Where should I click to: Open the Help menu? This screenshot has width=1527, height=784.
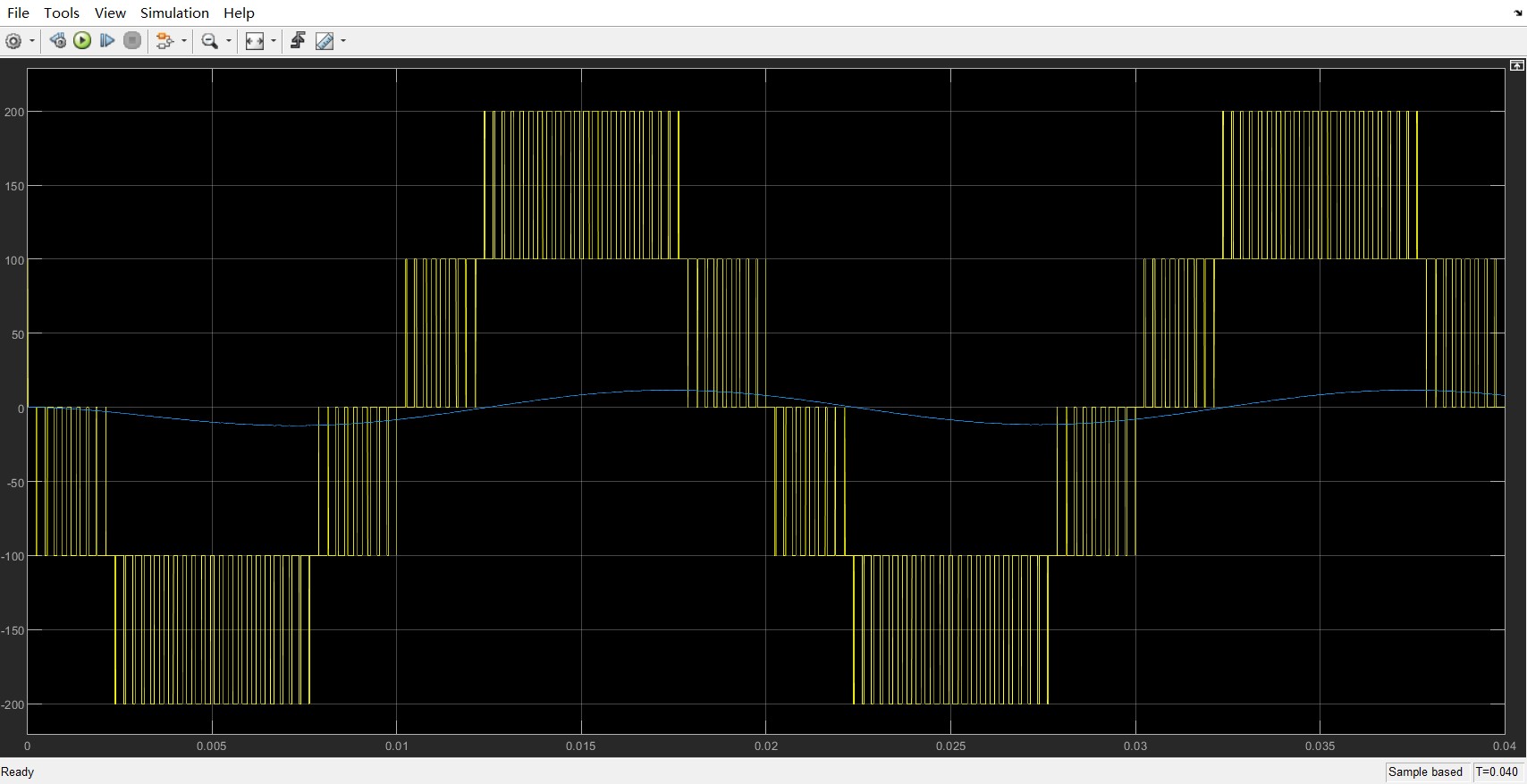click(239, 13)
